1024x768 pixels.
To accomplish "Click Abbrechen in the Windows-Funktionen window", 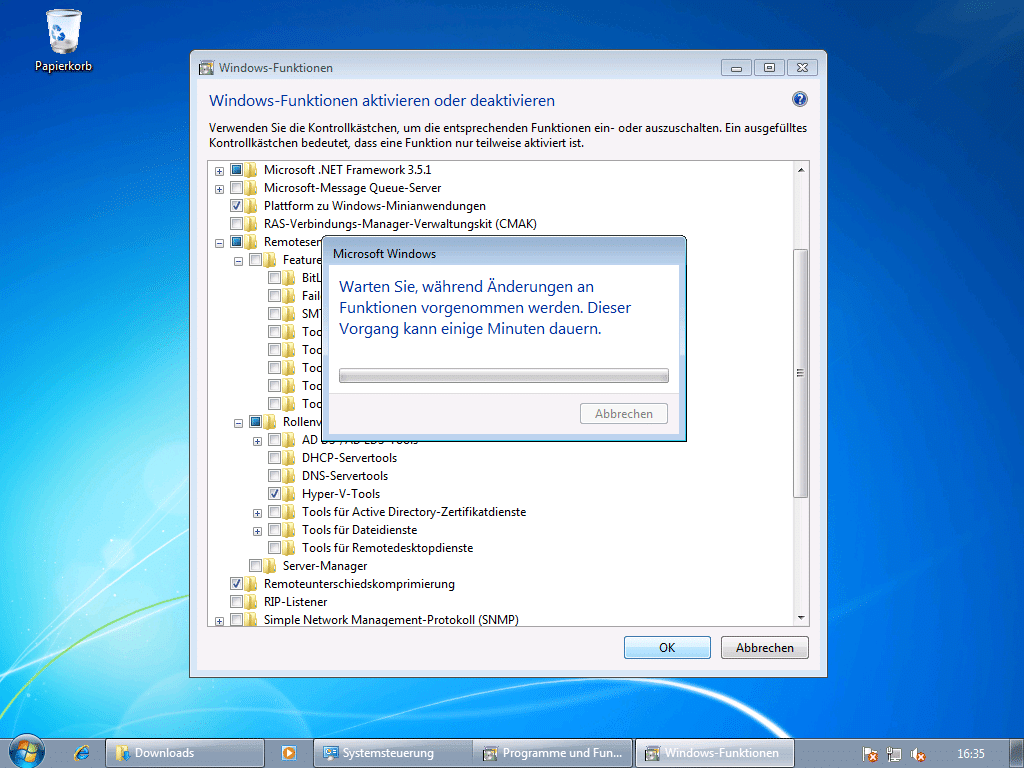I will (x=765, y=648).
